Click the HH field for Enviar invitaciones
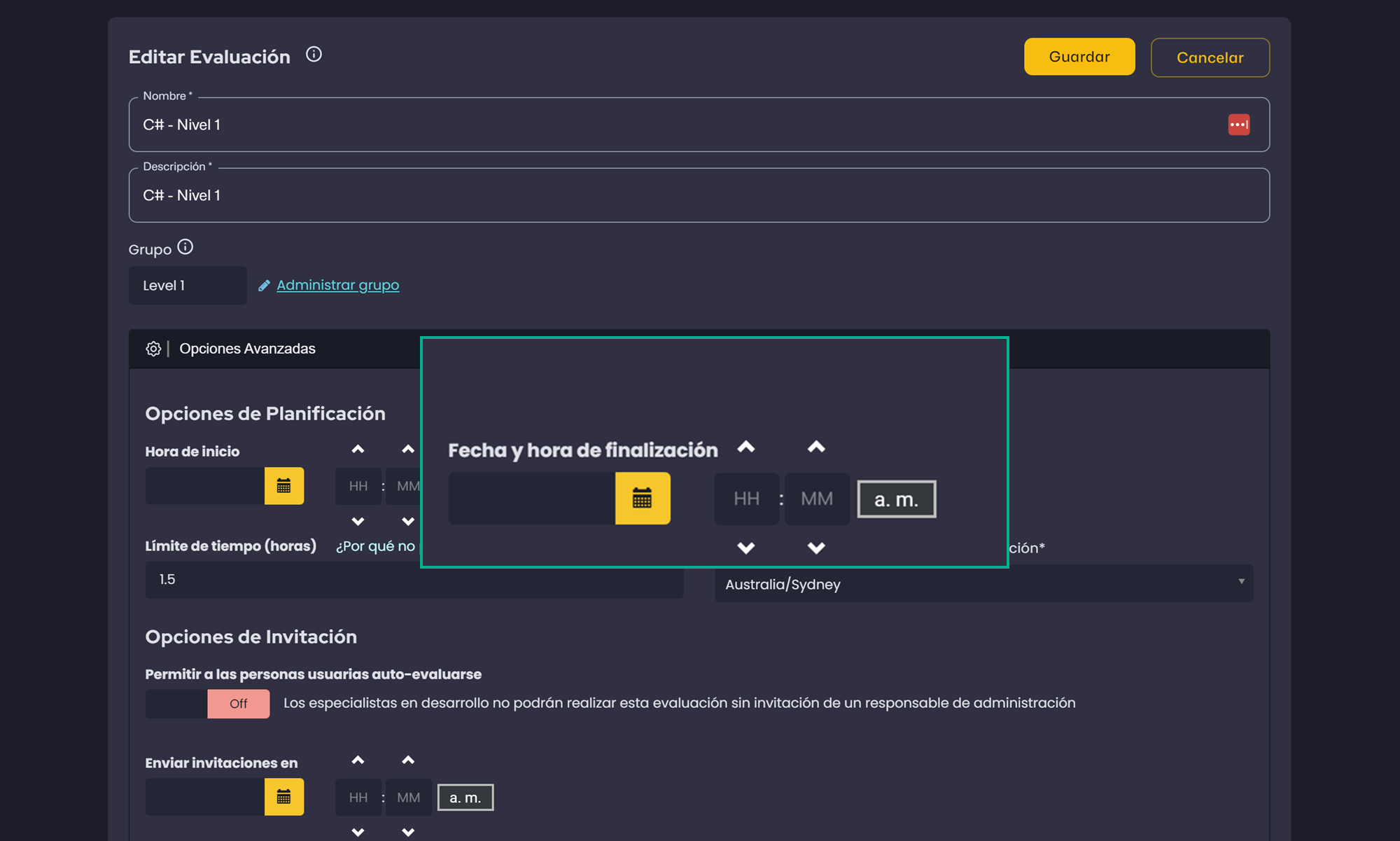Viewport: 1400px width, 841px height. point(358,798)
